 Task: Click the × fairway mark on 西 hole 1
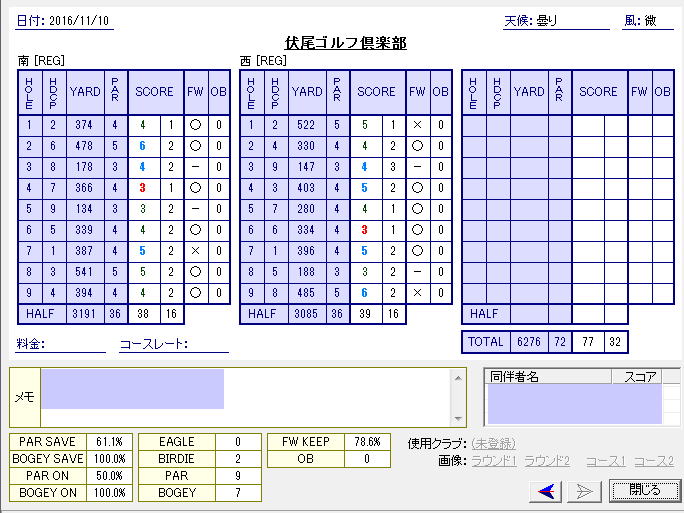coord(417,125)
